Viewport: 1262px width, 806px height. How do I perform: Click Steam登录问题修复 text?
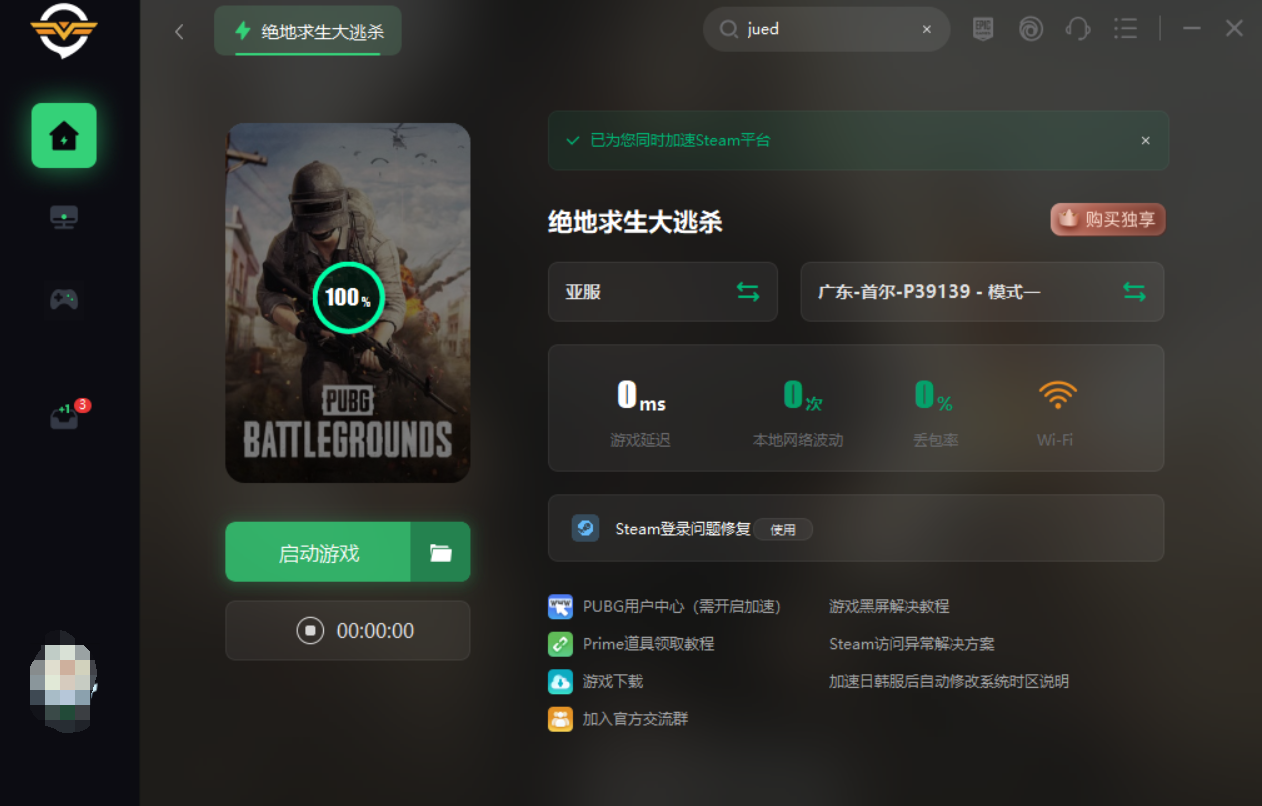coord(683,529)
